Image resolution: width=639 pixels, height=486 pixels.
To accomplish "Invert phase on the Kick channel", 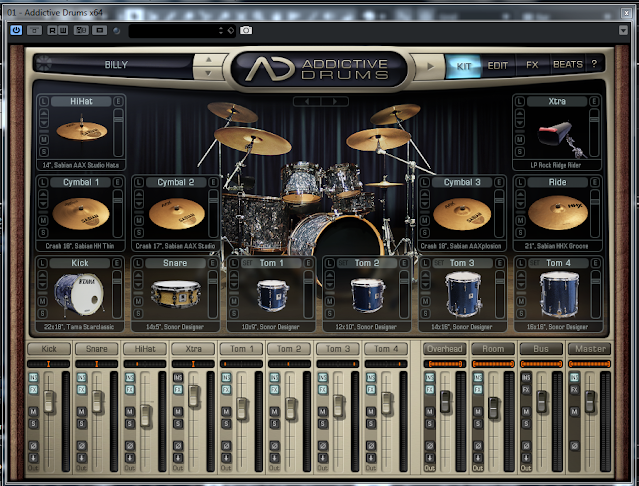I will pos(33,445).
